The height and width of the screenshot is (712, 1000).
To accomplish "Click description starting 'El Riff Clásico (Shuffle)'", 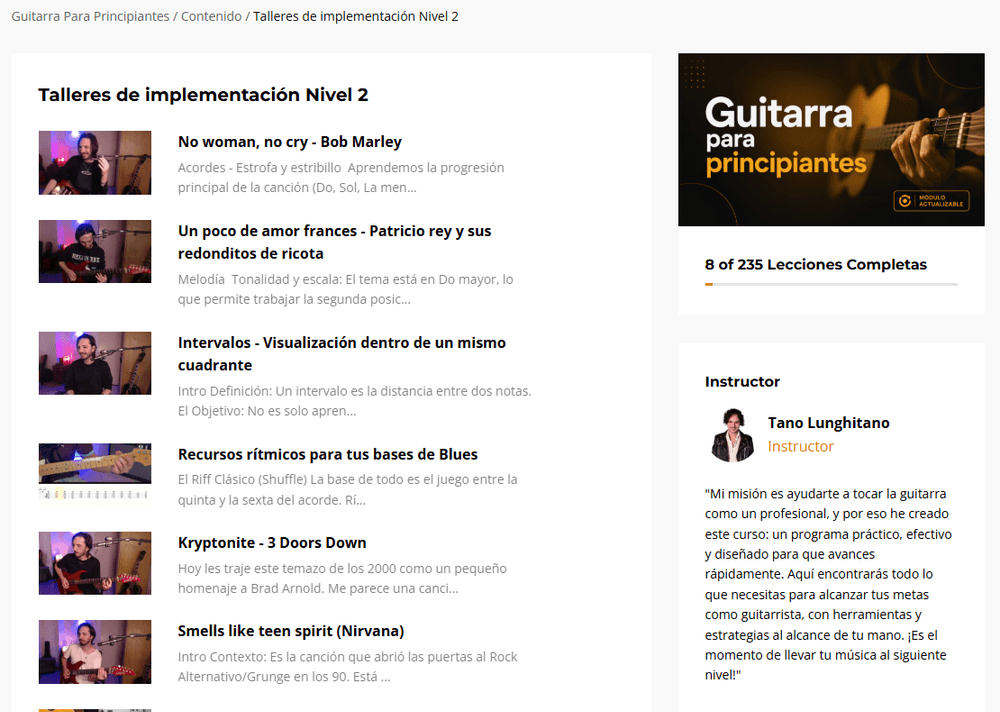I will tap(348, 490).
